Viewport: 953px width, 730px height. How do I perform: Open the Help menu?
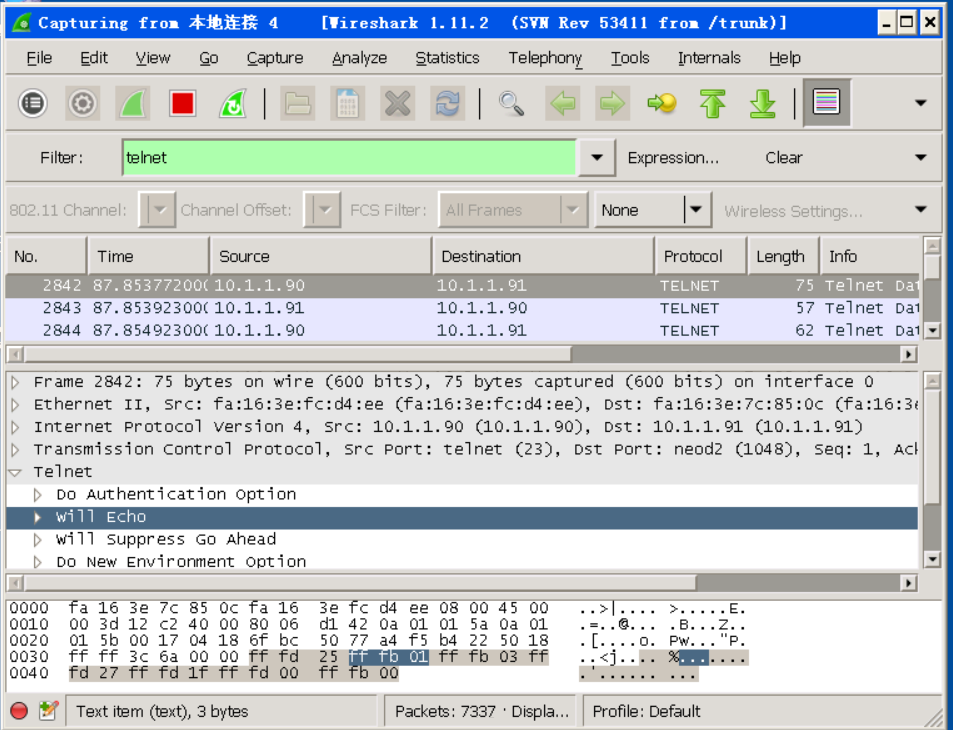(x=785, y=58)
